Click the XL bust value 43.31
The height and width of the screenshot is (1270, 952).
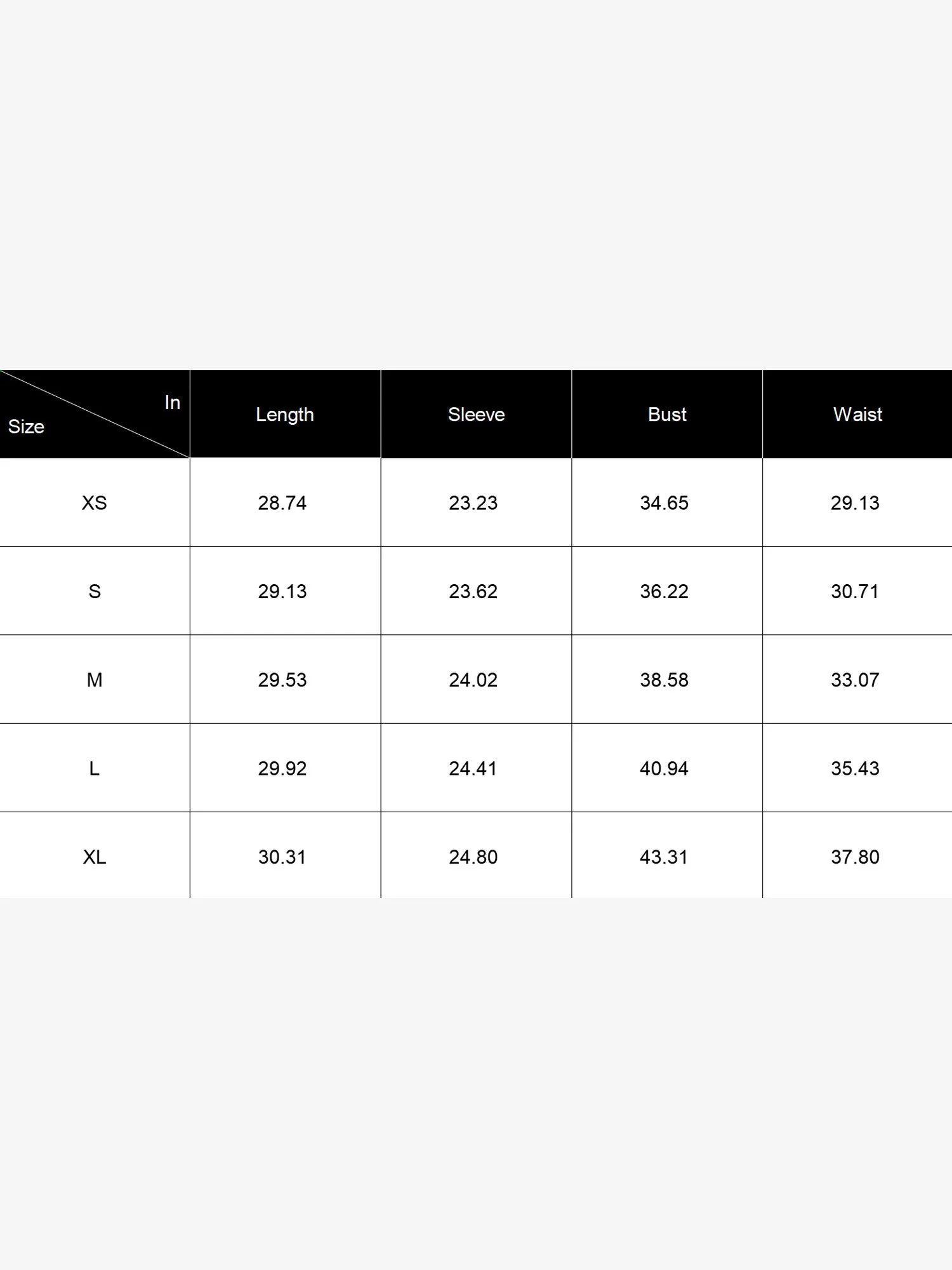click(664, 857)
